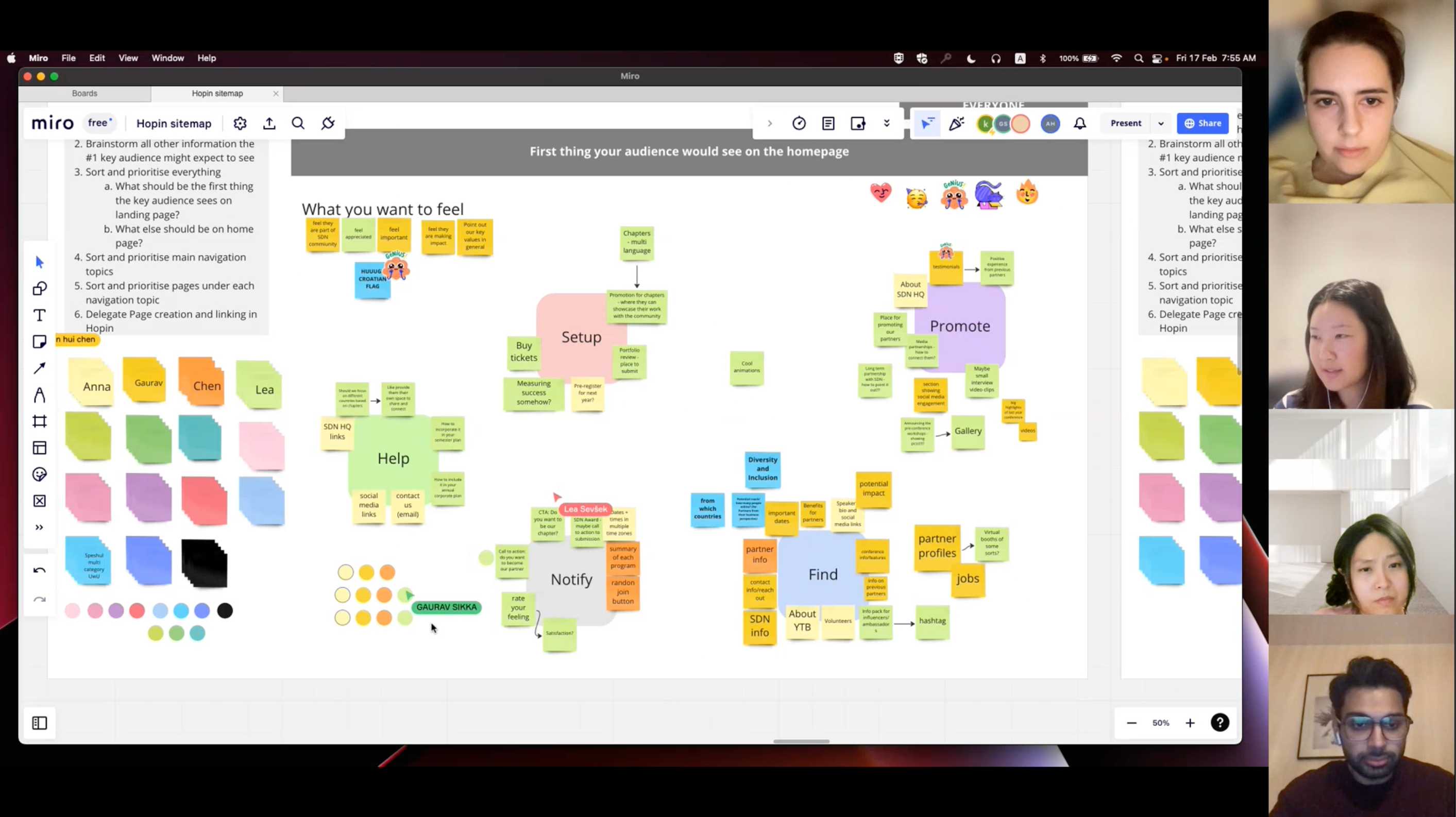Open the View menu
1456x817 pixels.
(128, 58)
